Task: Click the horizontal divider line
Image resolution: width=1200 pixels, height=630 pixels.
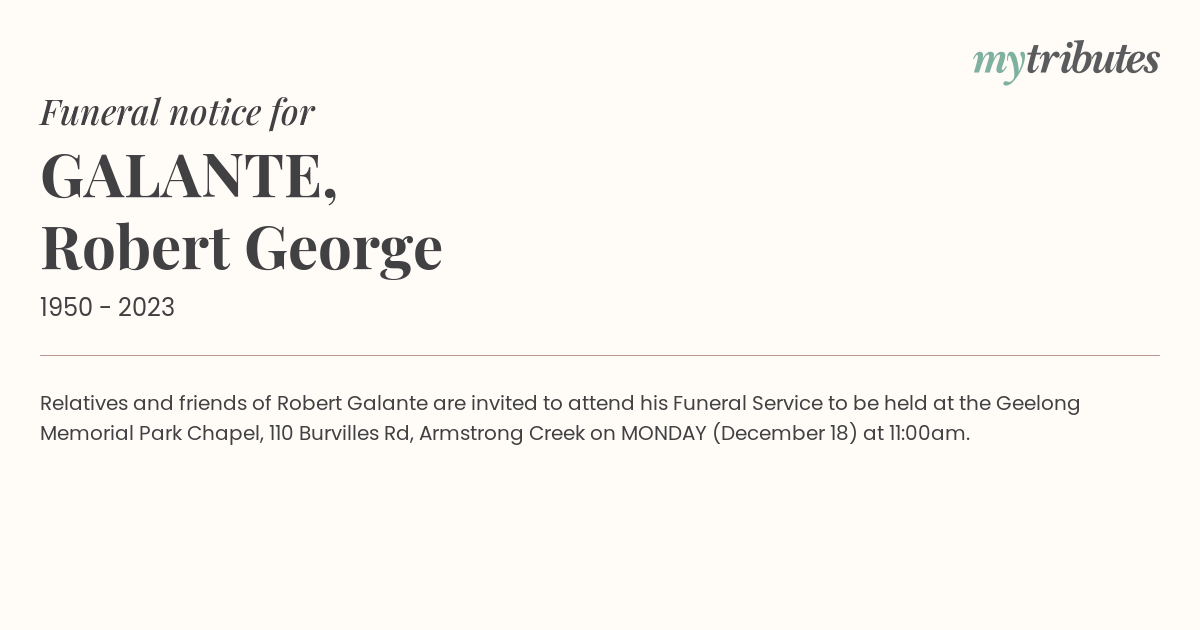Action: click(600, 355)
